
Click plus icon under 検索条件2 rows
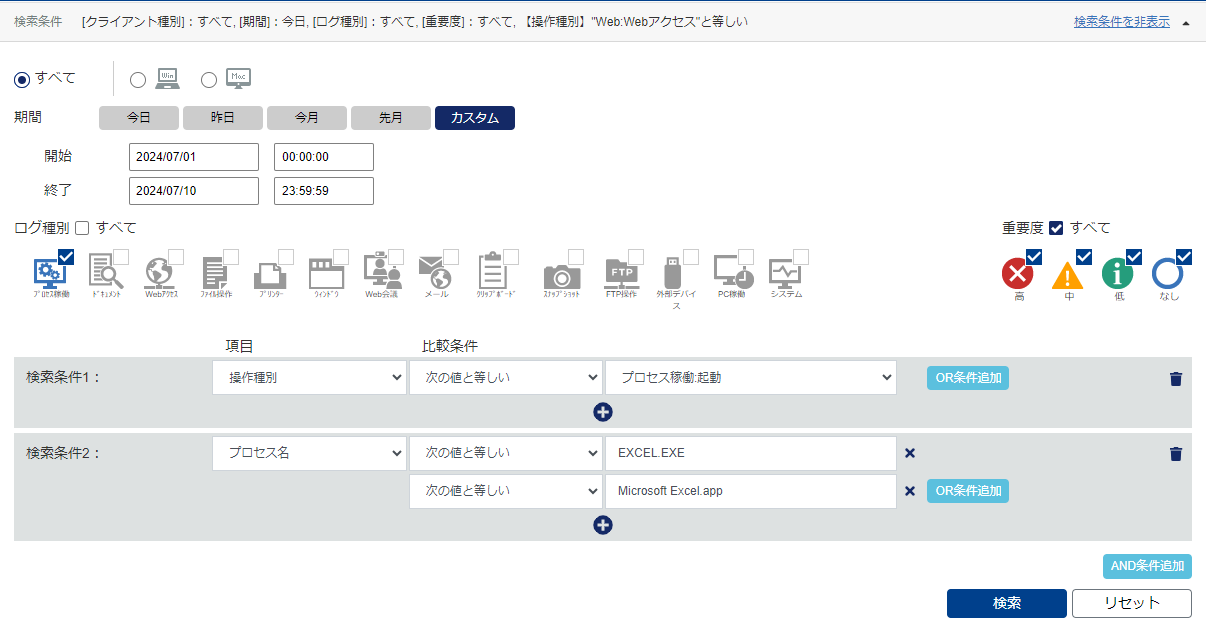[602, 525]
